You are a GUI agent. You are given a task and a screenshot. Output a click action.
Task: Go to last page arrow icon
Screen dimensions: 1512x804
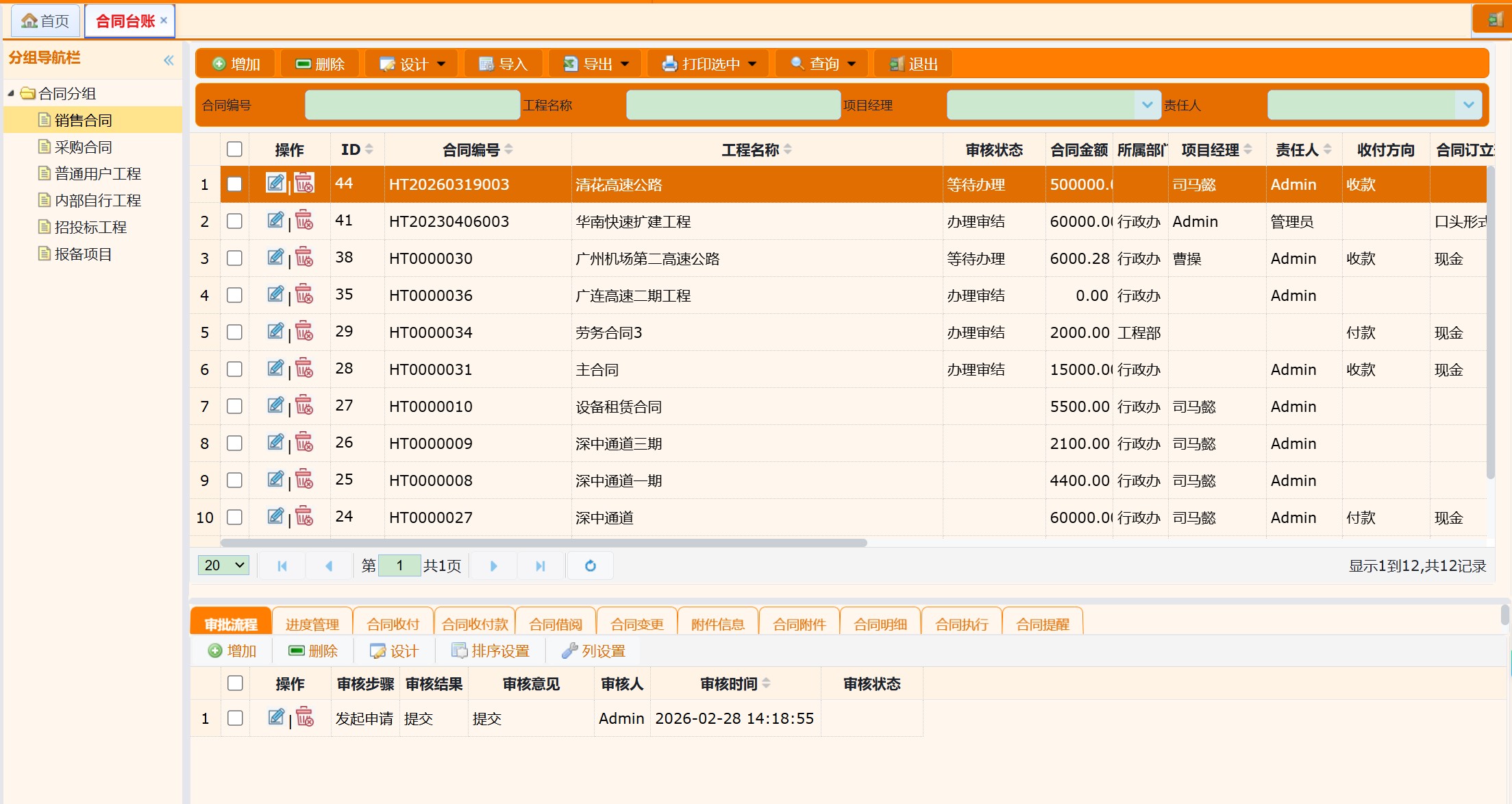tap(541, 565)
